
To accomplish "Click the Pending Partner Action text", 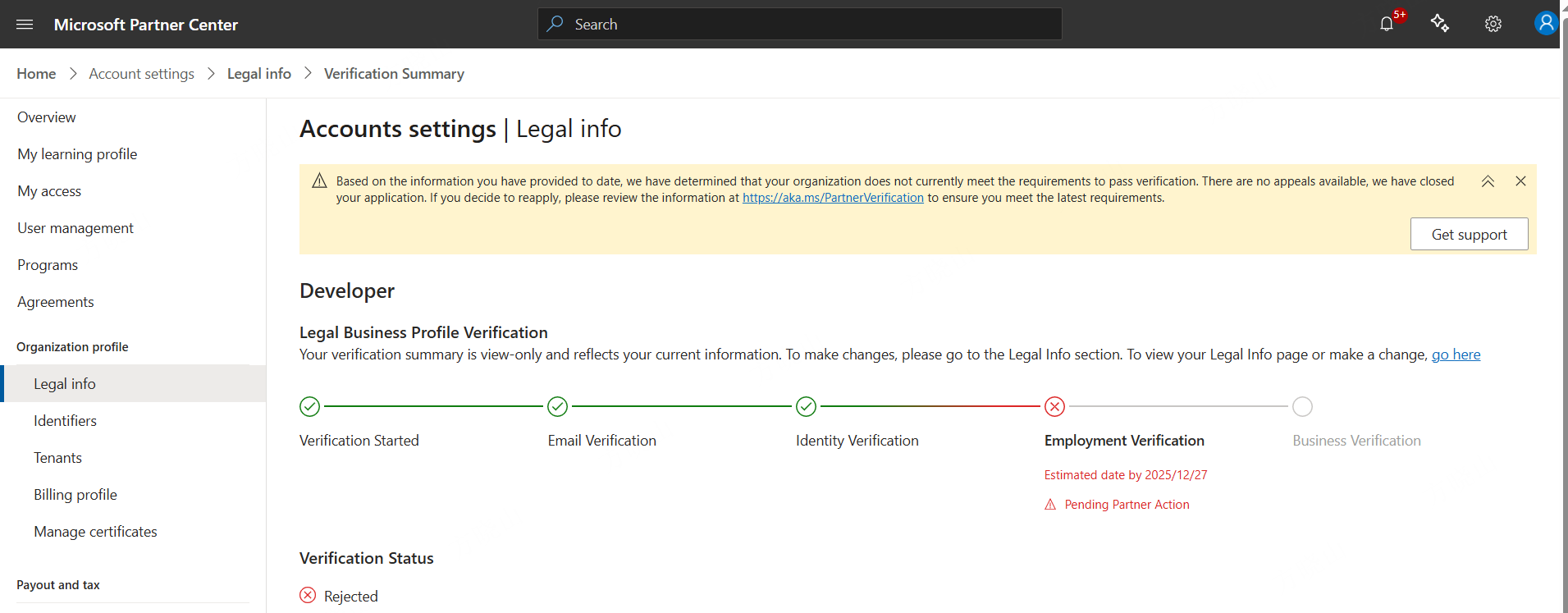I will (1127, 505).
